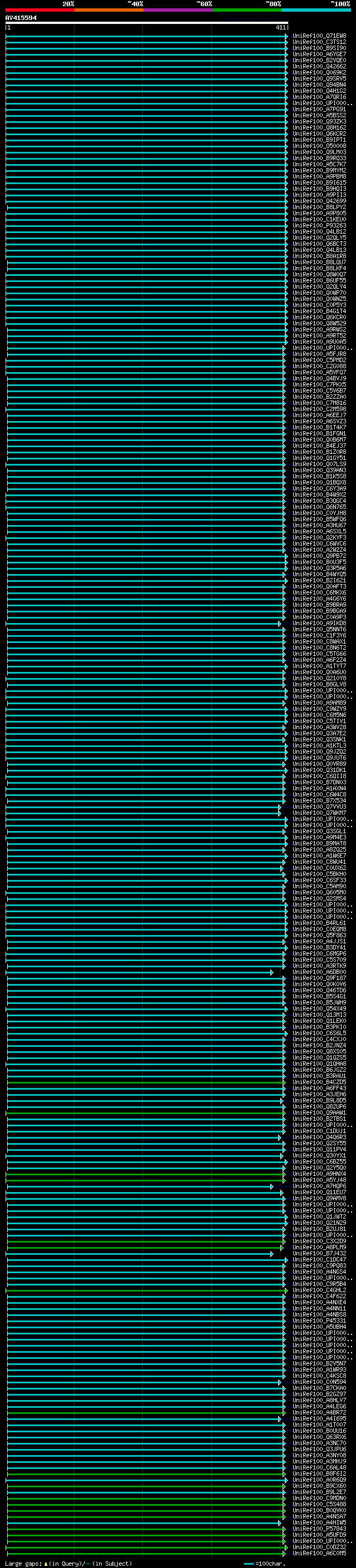Image resolution: width=356 pixels, height=1568 pixels.
Task: Open hit UniRef100_Q71EW8
Action: tap(319, 36)
